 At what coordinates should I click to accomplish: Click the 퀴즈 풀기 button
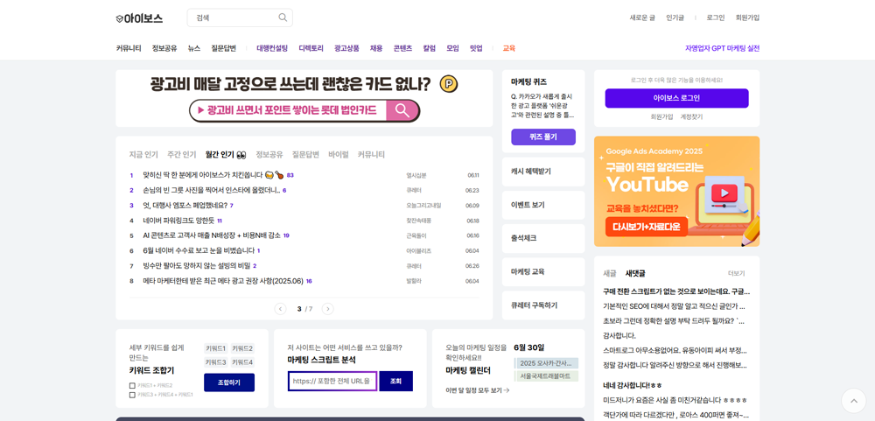pyautogui.click(x=543, y=137)
